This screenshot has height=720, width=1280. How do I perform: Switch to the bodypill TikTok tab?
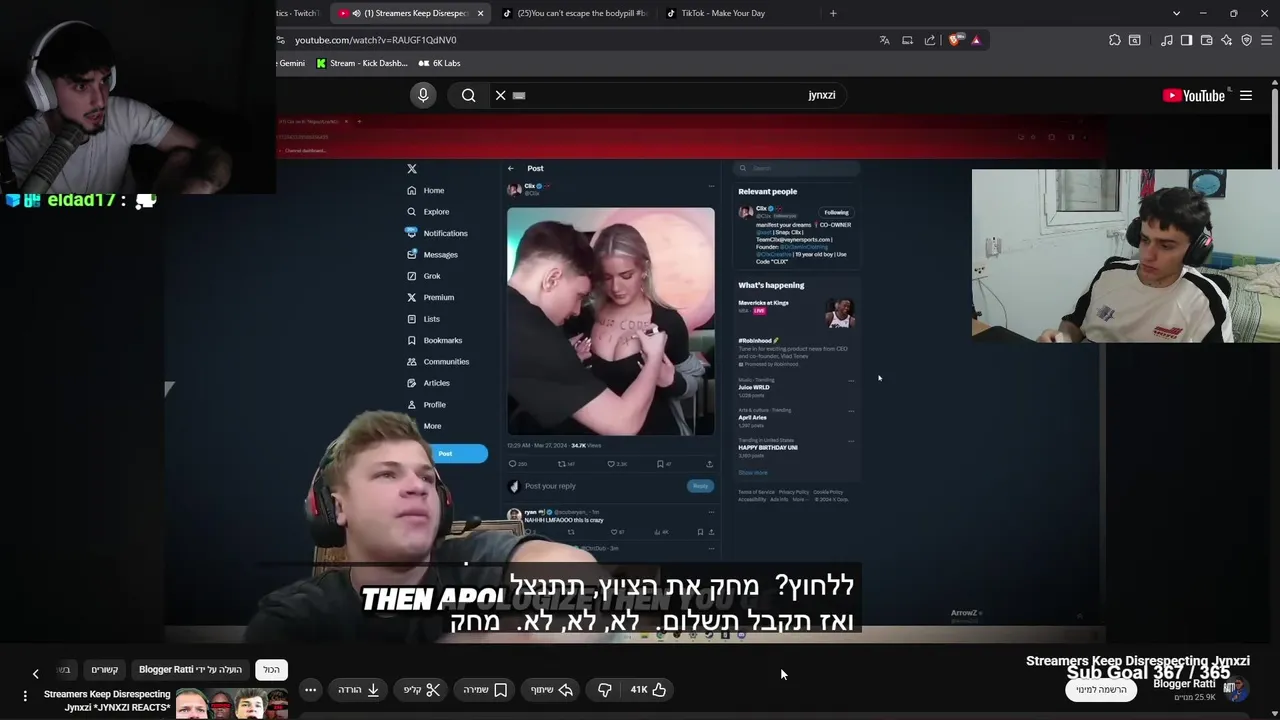click(x=575, y=13)
